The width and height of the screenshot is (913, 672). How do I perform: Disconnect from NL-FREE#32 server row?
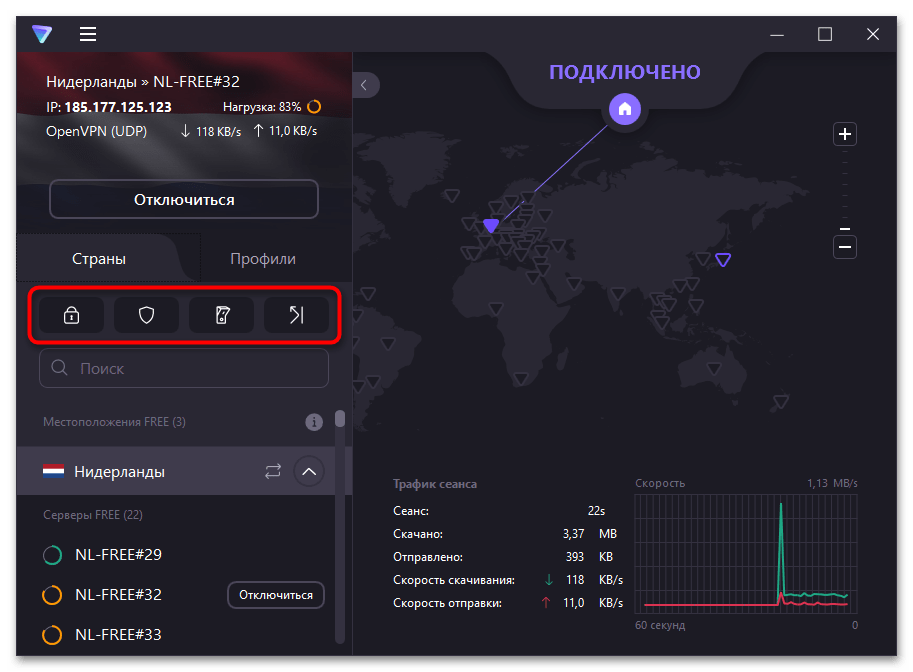point(275,595)
